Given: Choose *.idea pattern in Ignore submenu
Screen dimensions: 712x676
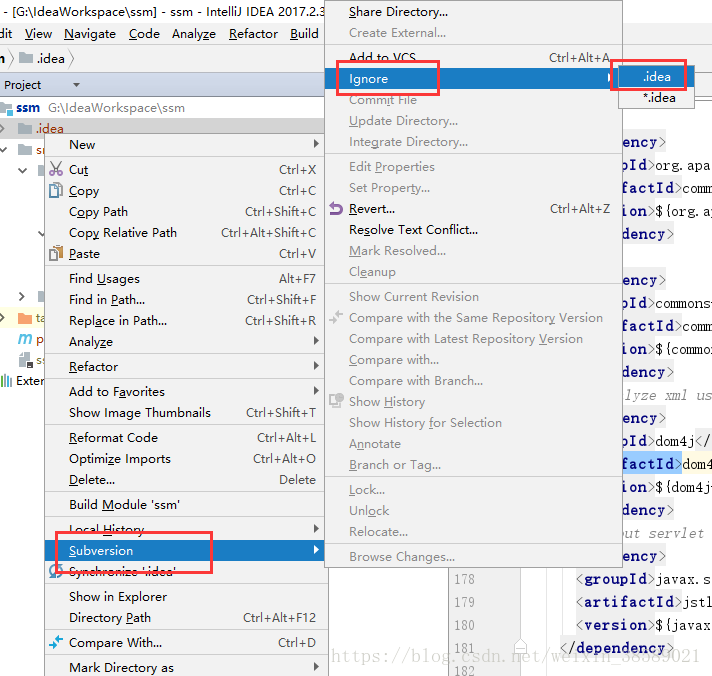Looking at the screenshot, I should tap(657, 98).
